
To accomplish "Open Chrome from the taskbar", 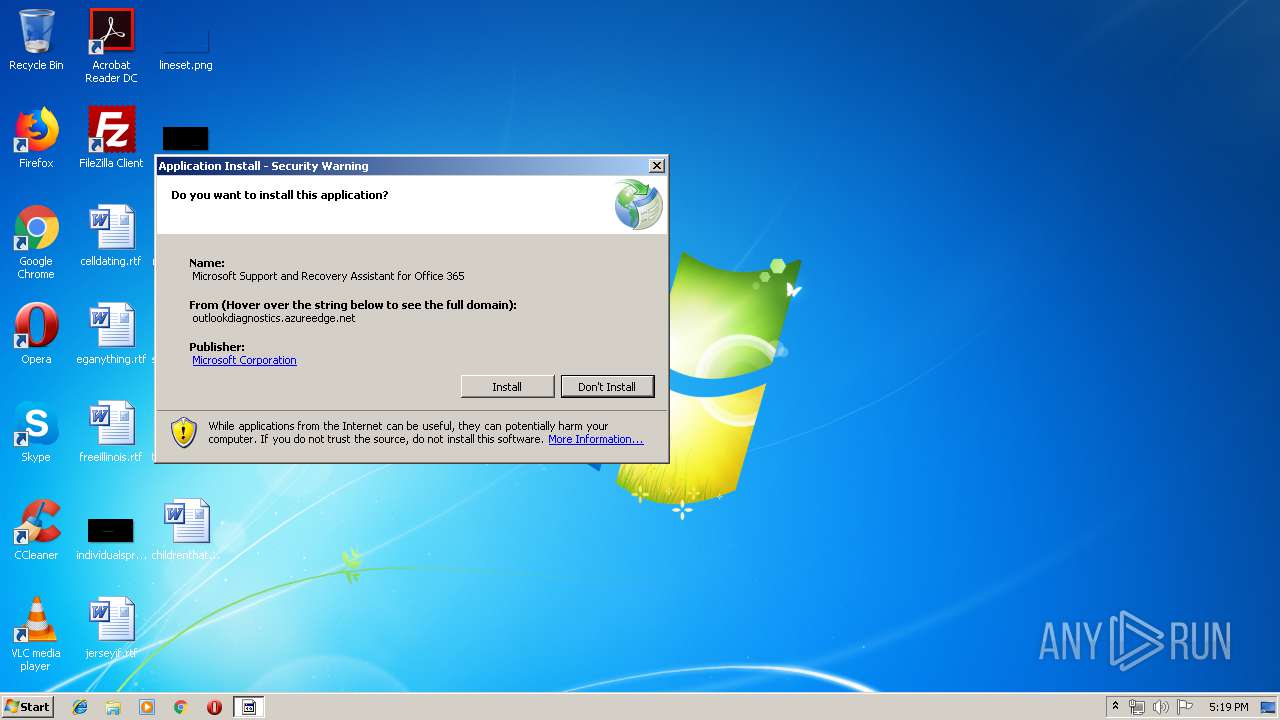I will coord(181,707).
